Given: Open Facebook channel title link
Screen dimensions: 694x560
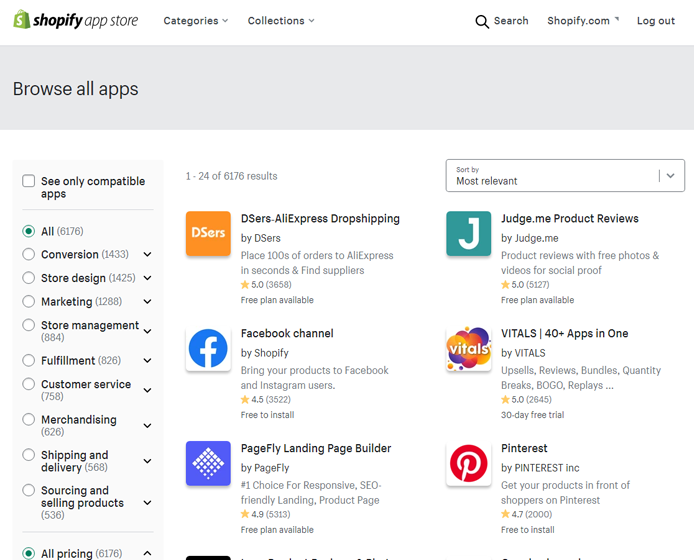Looking at the screenshot, I should [287, 333].
